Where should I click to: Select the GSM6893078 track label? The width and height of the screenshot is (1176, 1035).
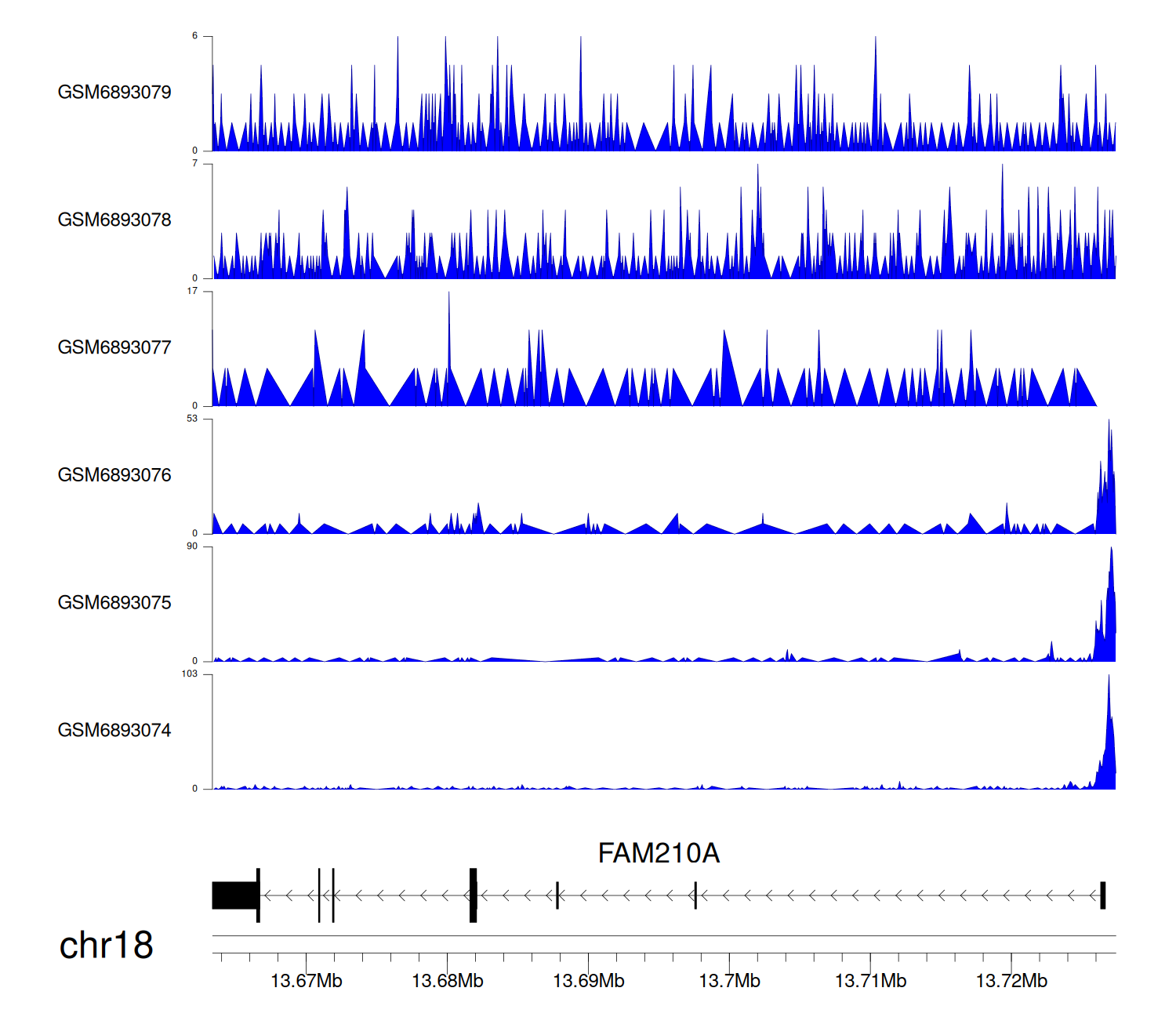click(x=114, y=220)
